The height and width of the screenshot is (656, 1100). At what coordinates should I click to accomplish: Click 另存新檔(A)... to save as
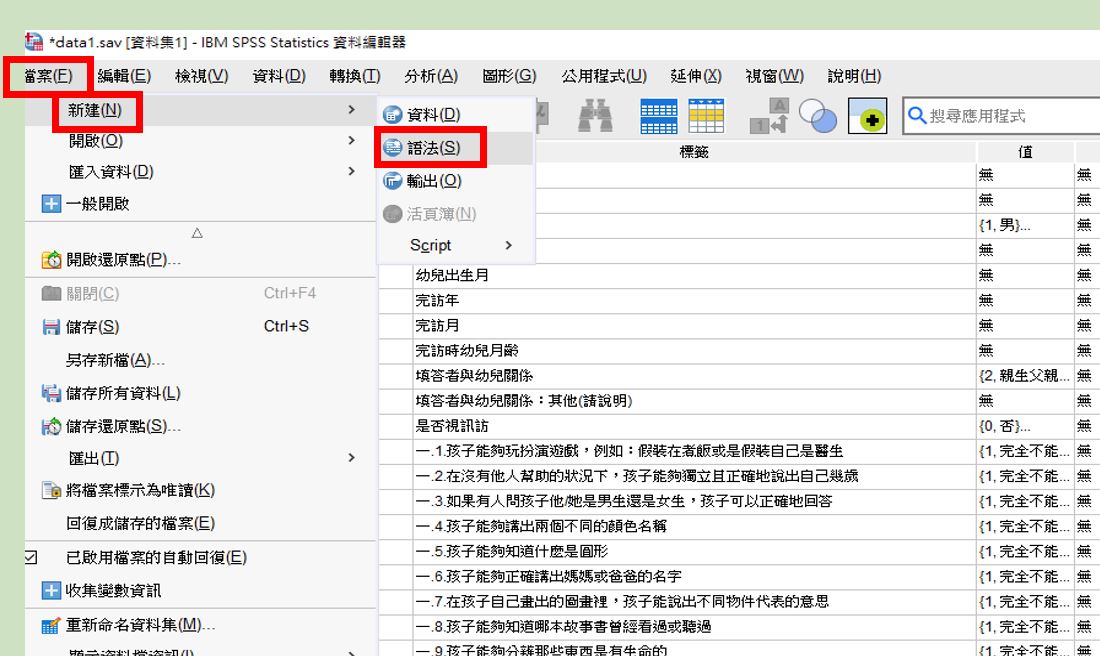115,360
